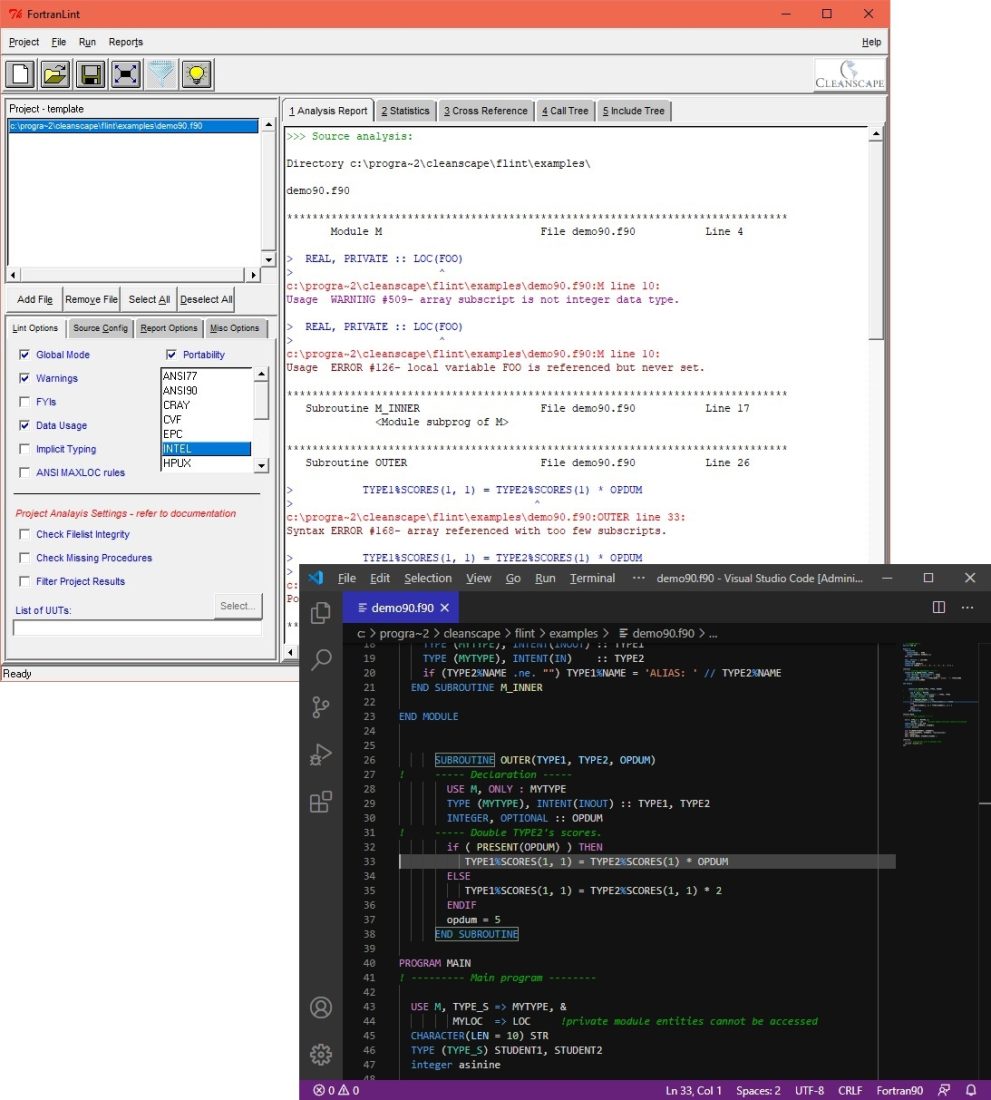991x1100 pixels.
Task: Open editor More Actions ellipsis
Action: click(x=967, y=608)
